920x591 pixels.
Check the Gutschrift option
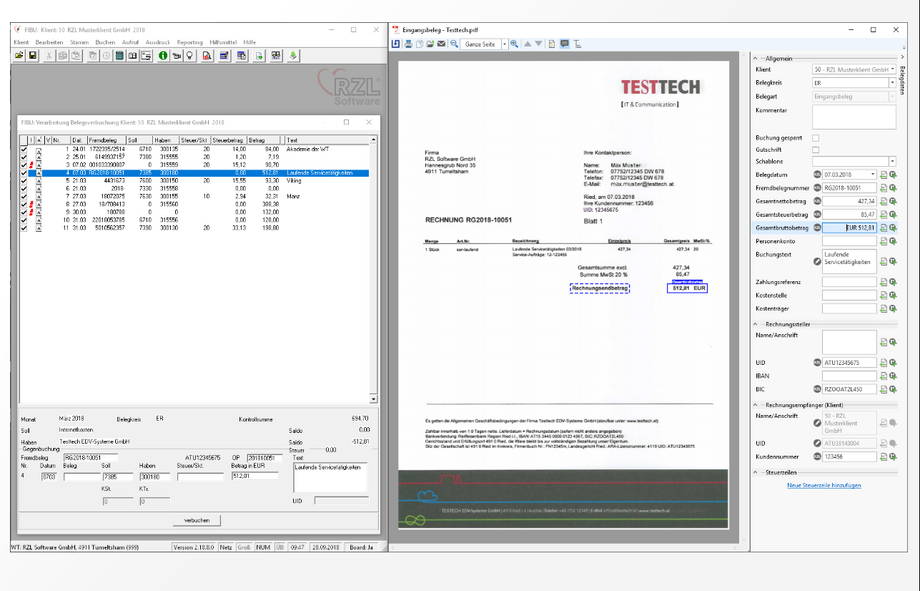click(x=816, y=149)
